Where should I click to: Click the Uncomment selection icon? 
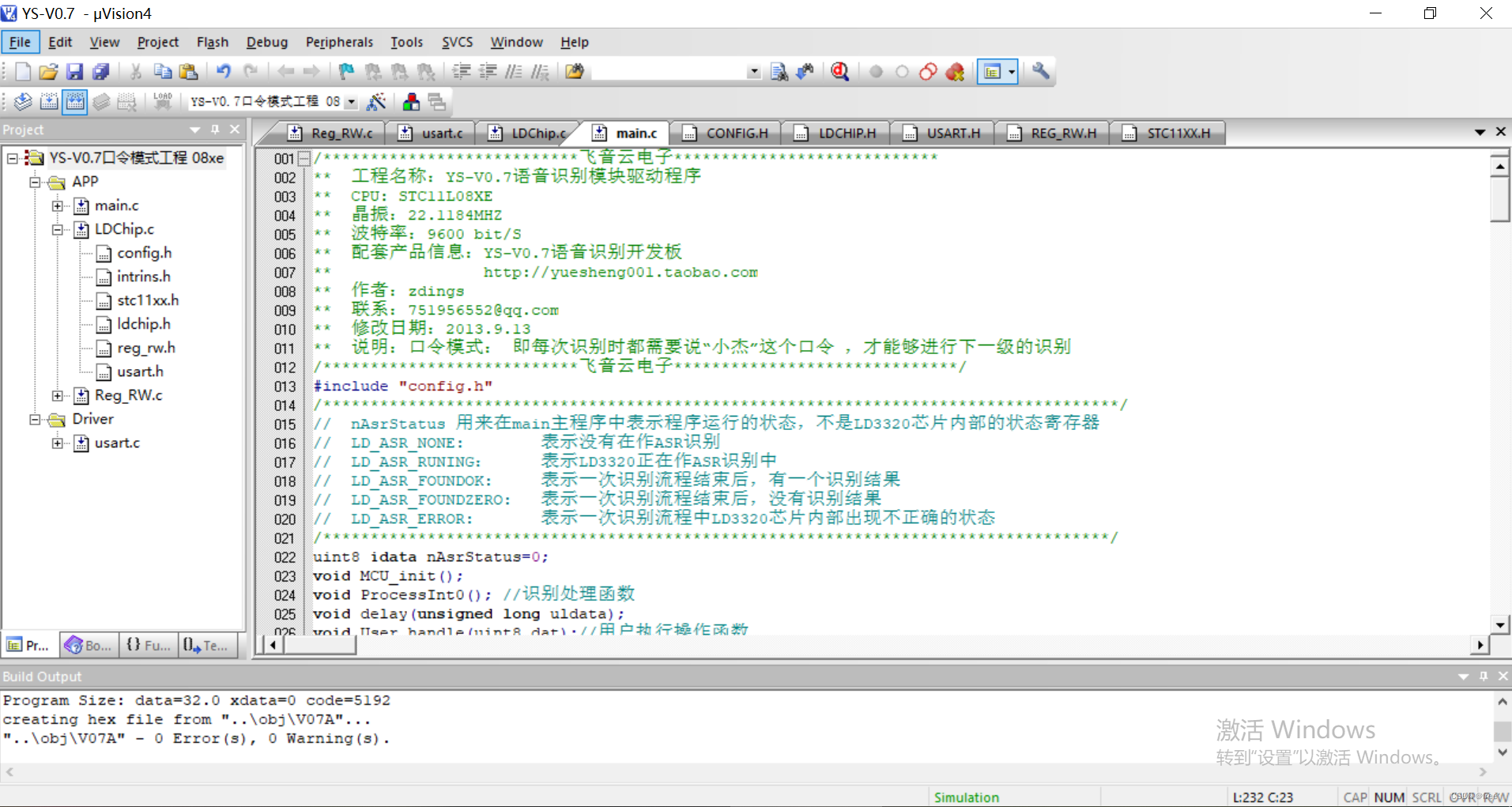coord(540,72)
